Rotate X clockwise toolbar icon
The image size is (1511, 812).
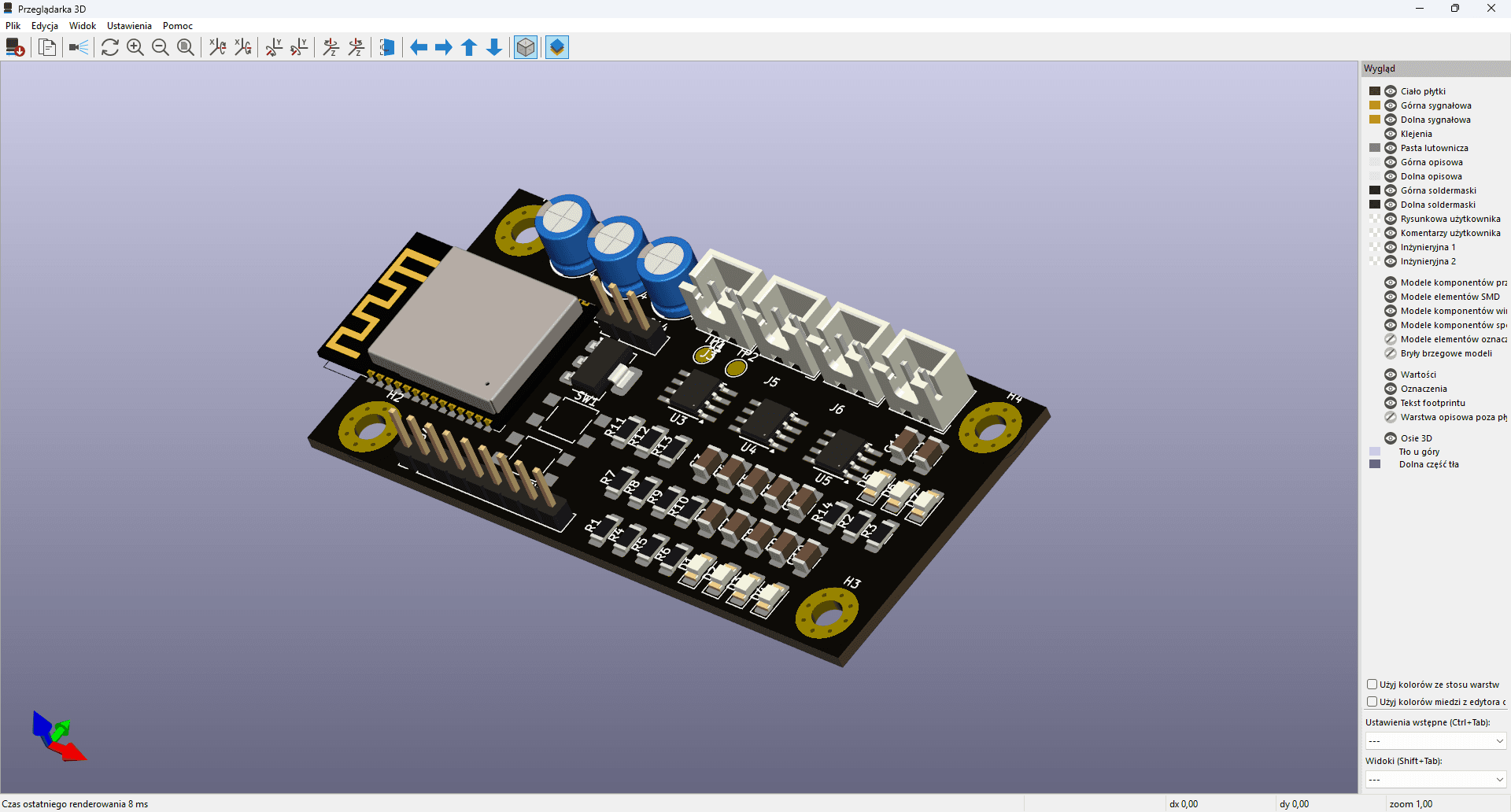click(x=218, y=48)
